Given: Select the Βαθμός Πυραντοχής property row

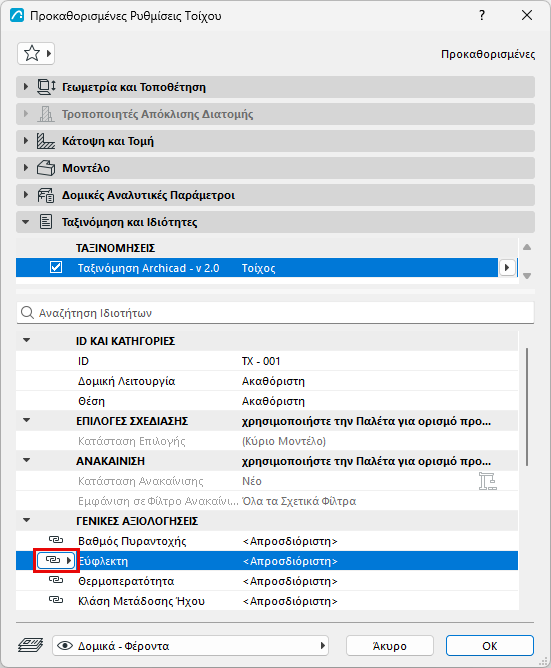Looking at the screenshot, I should (x=267, y=541).
